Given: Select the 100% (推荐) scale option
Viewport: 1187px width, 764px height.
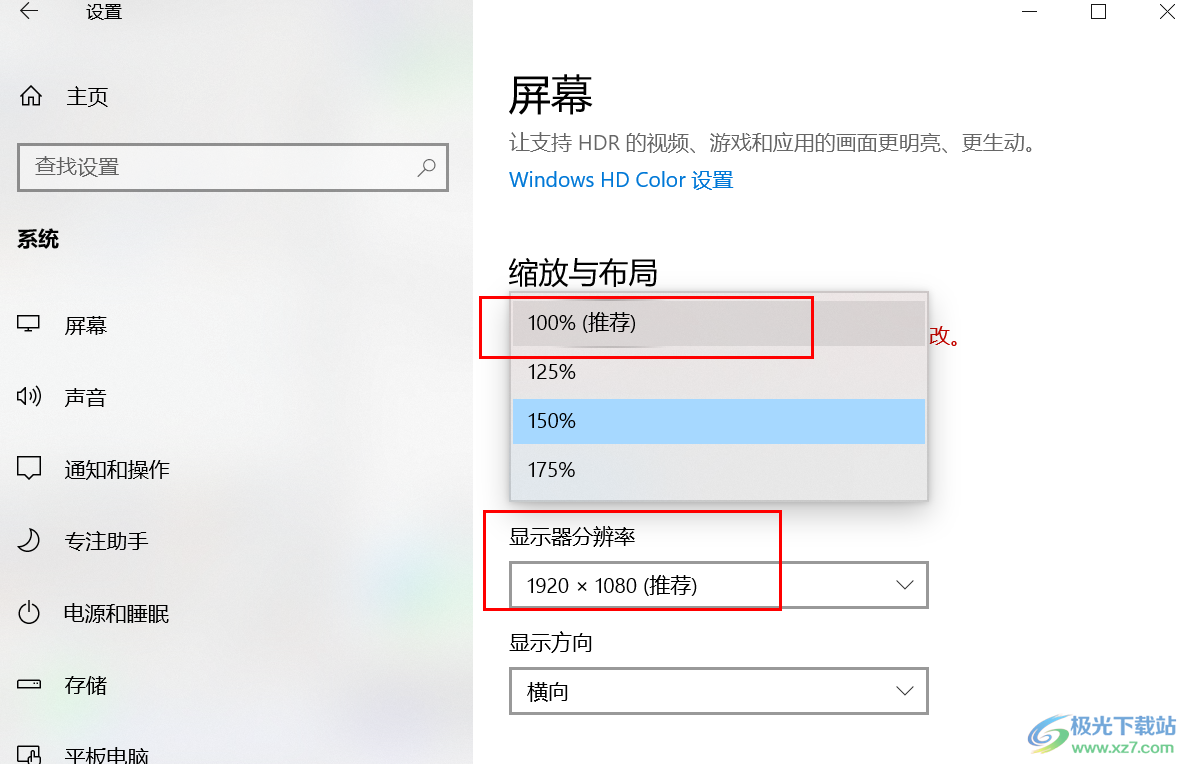Looking at the screenshot, I should pyautogui.click(x=581, y=323).
